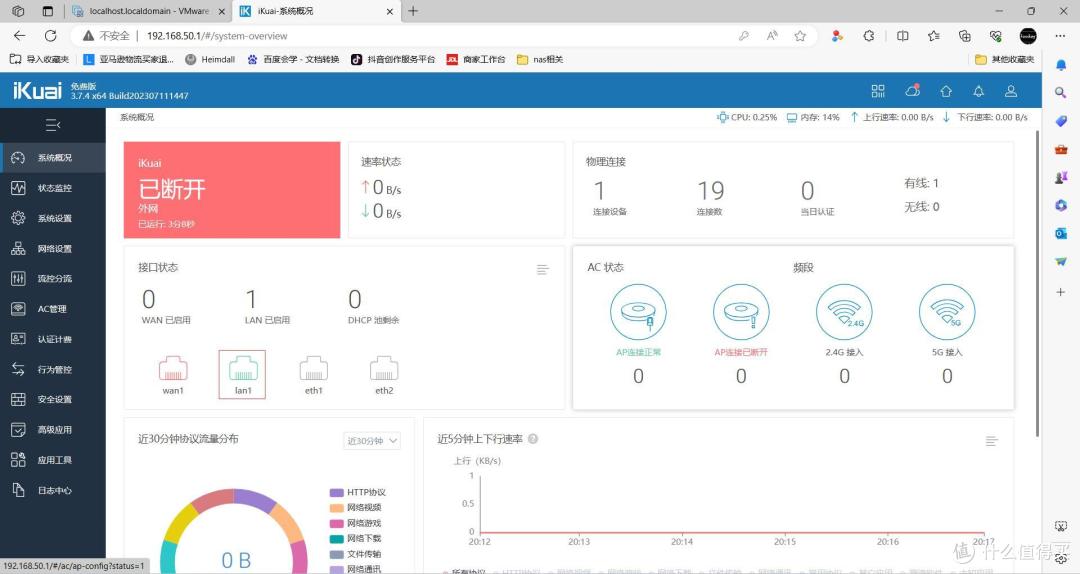Switch to localhost.localdomain VMware browser tab
1080x574 pixels.
pyautogui.click(x=148, y=11)
